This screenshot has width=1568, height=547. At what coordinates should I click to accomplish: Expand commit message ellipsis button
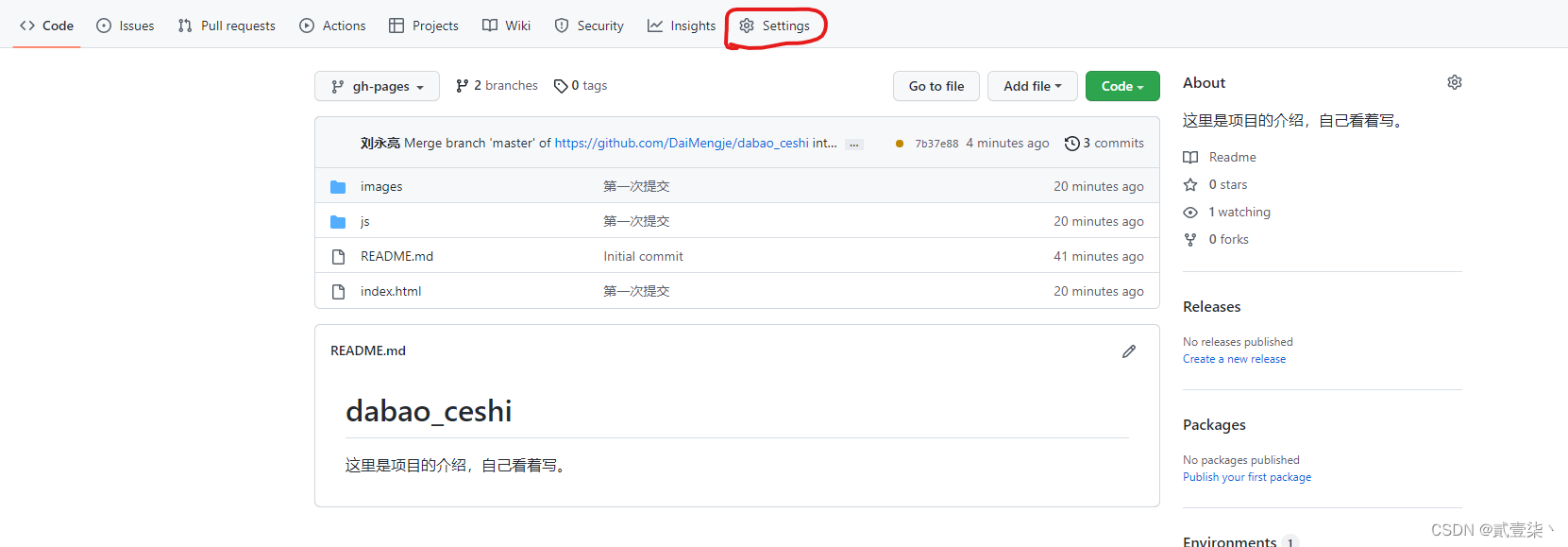point(854,144)
